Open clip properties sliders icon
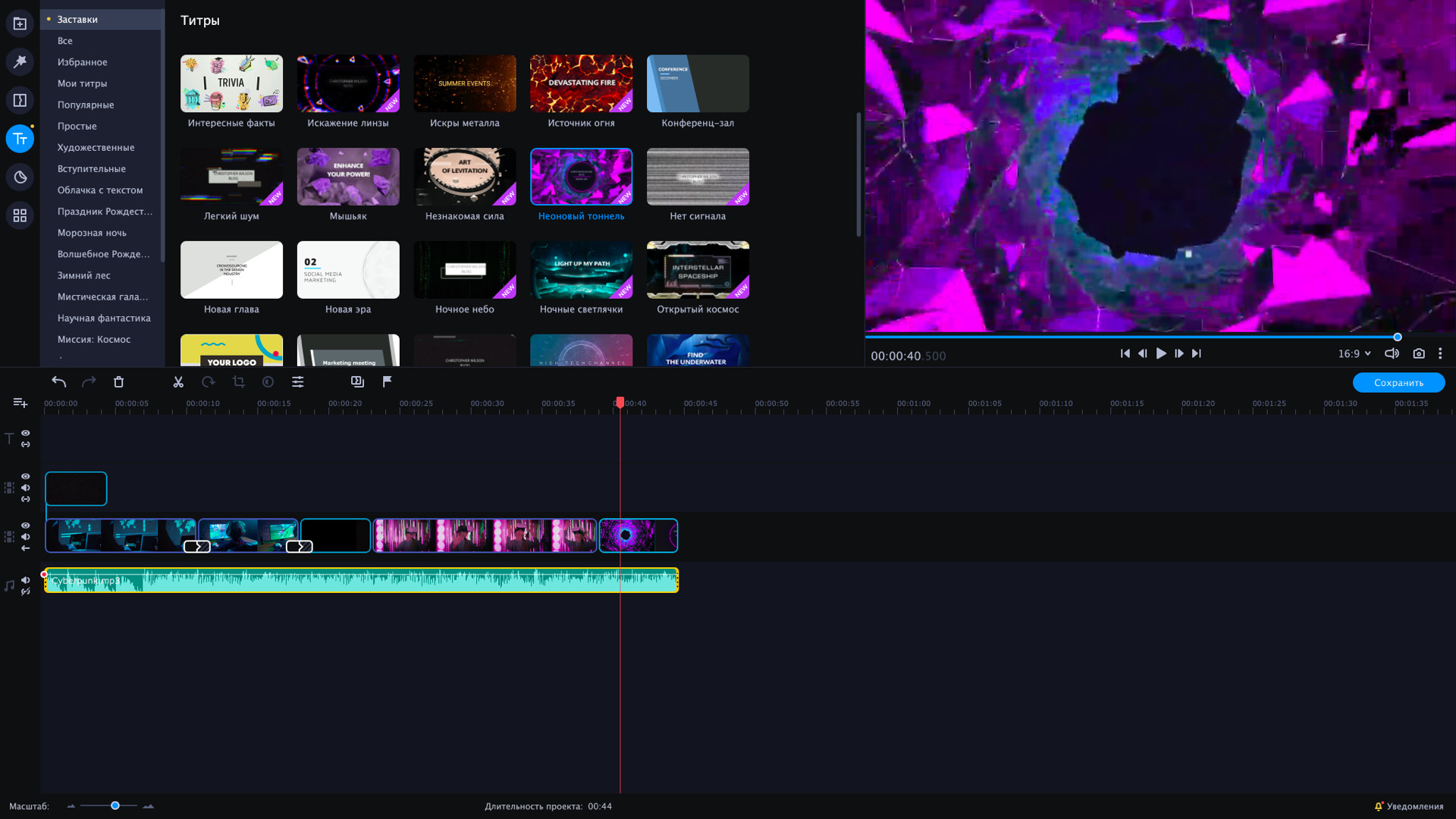The height and width of the screenshot is (819, 1456). click(x=298, y=382)
